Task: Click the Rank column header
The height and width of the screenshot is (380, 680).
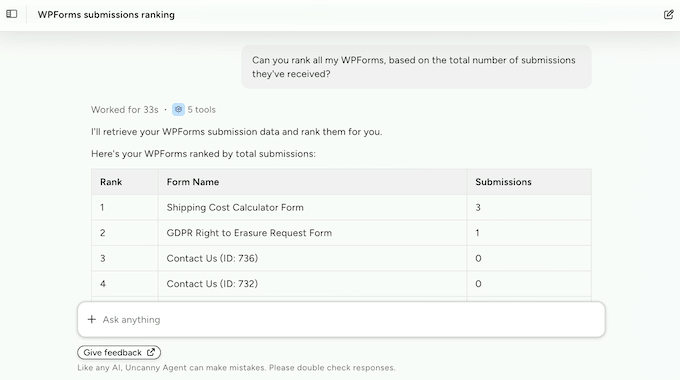Action: pyautogui.click(x=125, y=182)
